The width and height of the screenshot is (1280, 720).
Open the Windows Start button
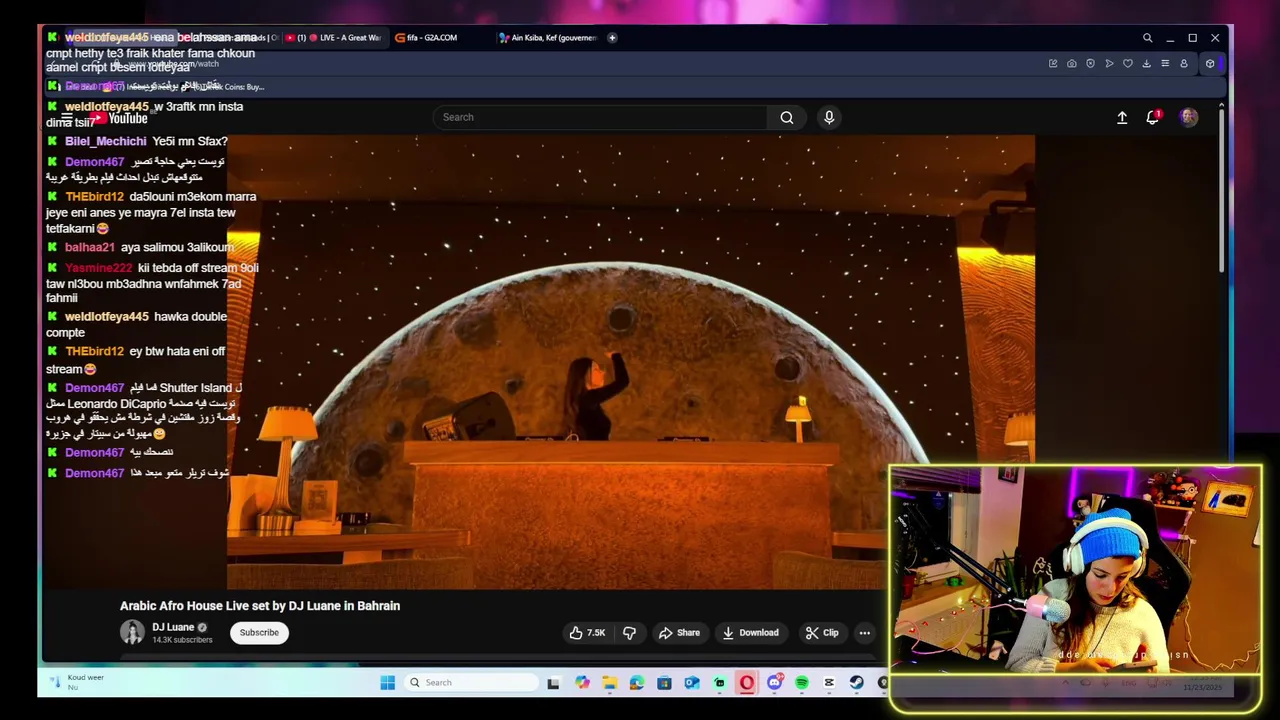click(388, 683)
